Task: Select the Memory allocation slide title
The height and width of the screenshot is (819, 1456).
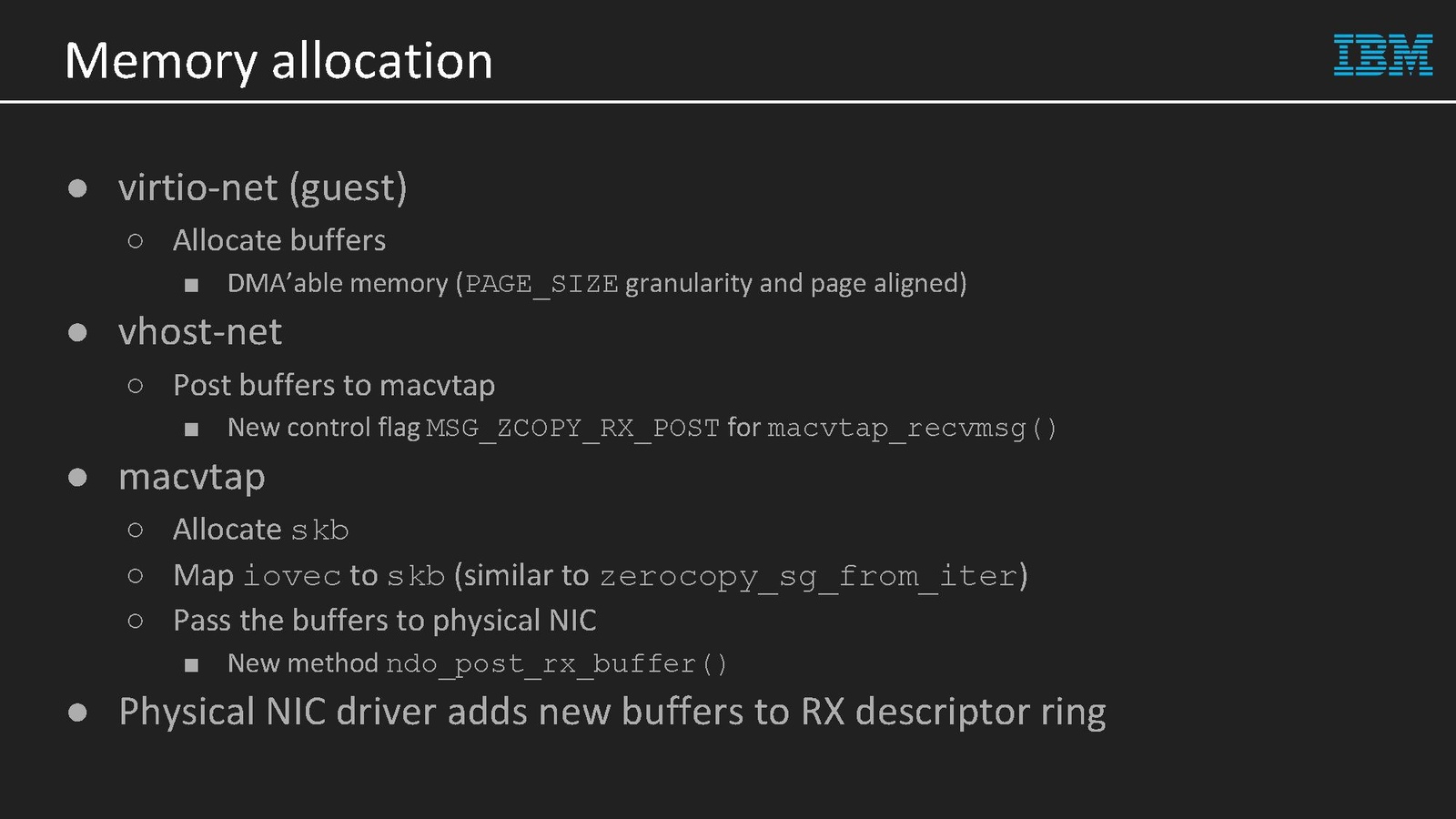Action: pyautogui.click(x=278, y=61)
